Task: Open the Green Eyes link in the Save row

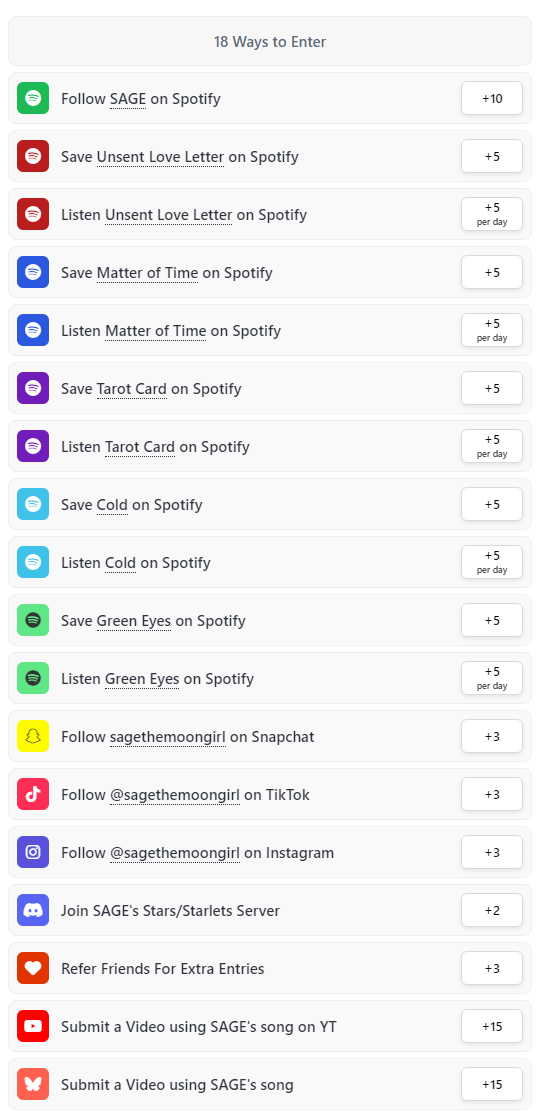Action: click(134, 621)
